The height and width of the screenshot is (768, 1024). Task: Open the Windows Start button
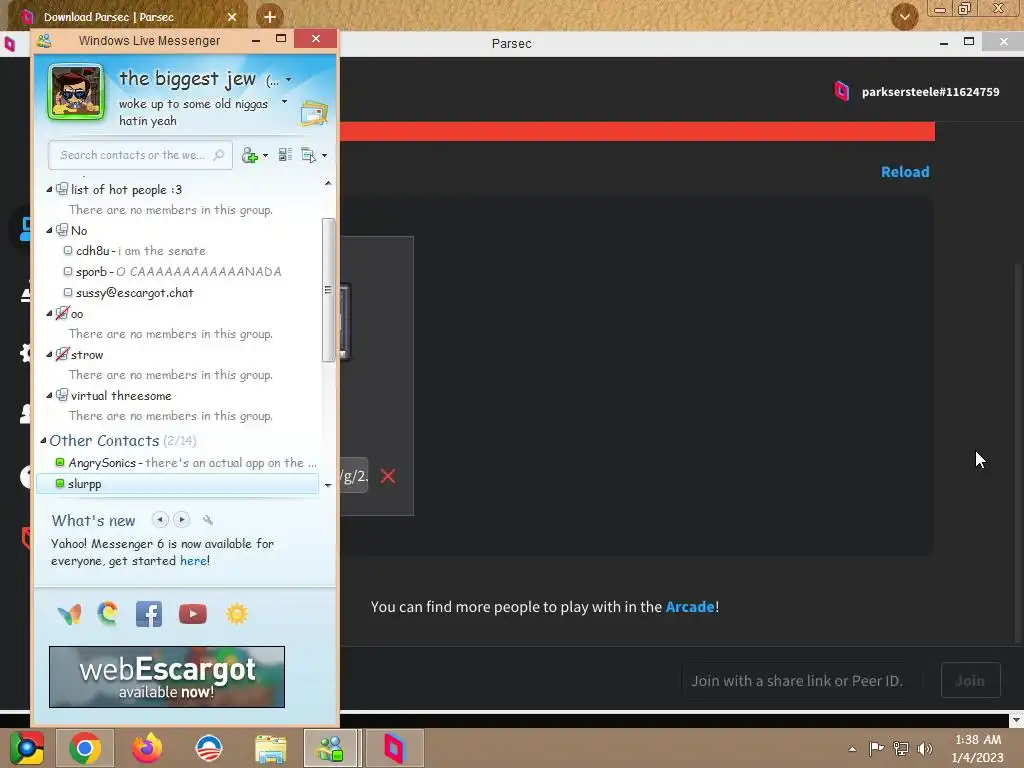pos(27,748)
